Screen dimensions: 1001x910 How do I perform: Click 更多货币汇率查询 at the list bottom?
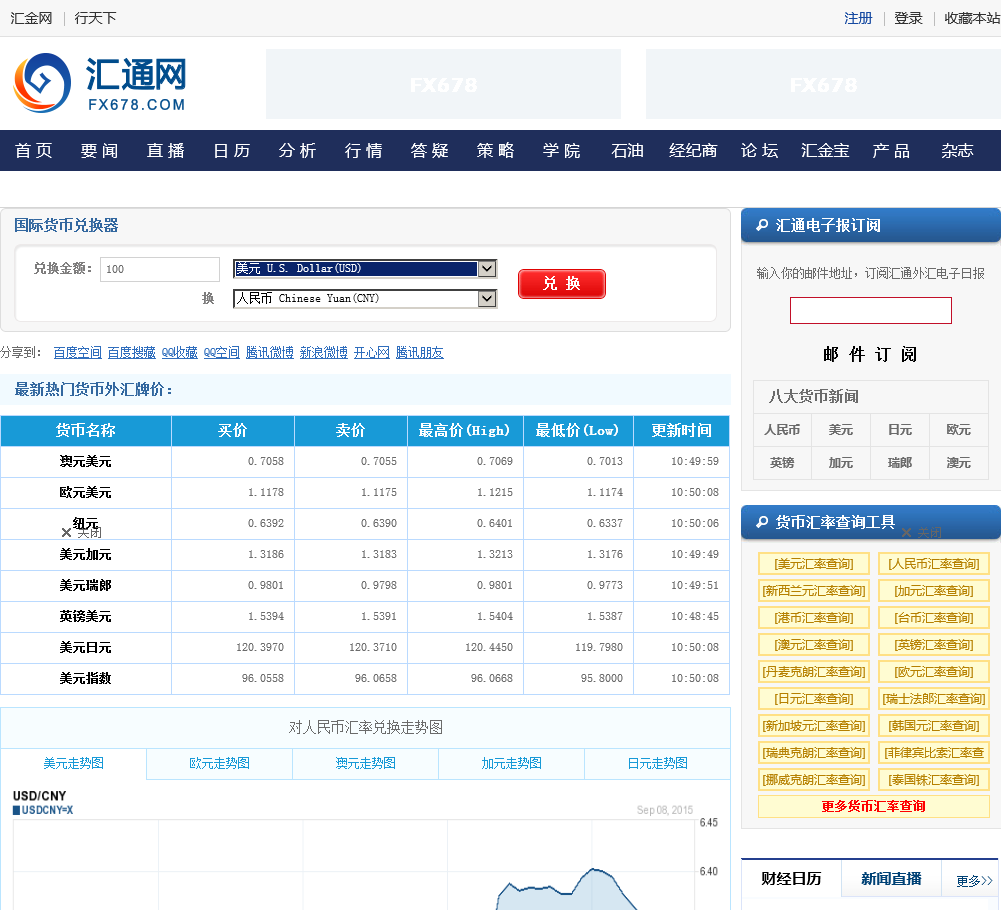point(873,806)
